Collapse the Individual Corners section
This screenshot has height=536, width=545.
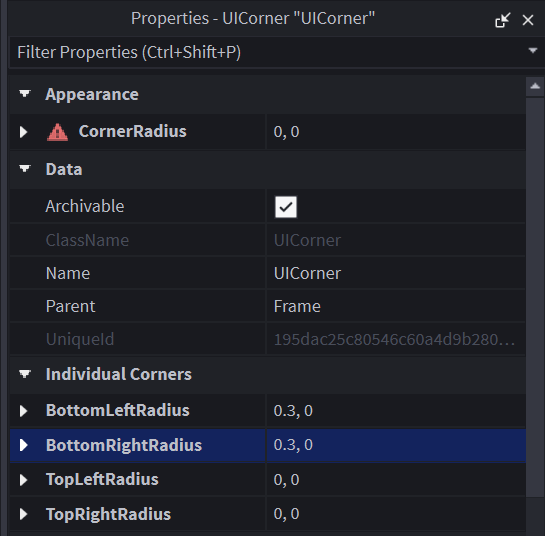pos(25,374)
